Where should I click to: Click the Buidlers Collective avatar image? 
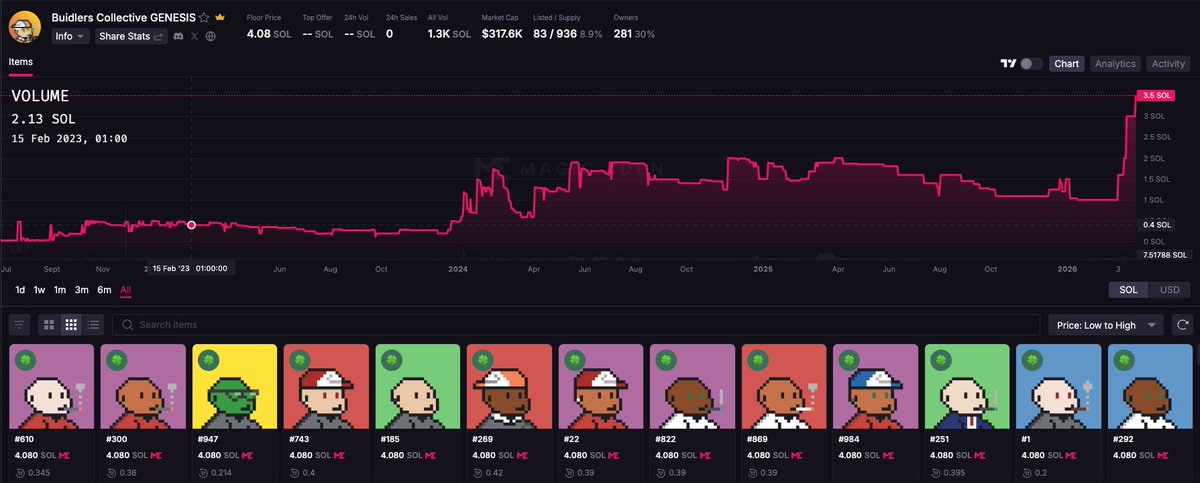tap(26, 27)
